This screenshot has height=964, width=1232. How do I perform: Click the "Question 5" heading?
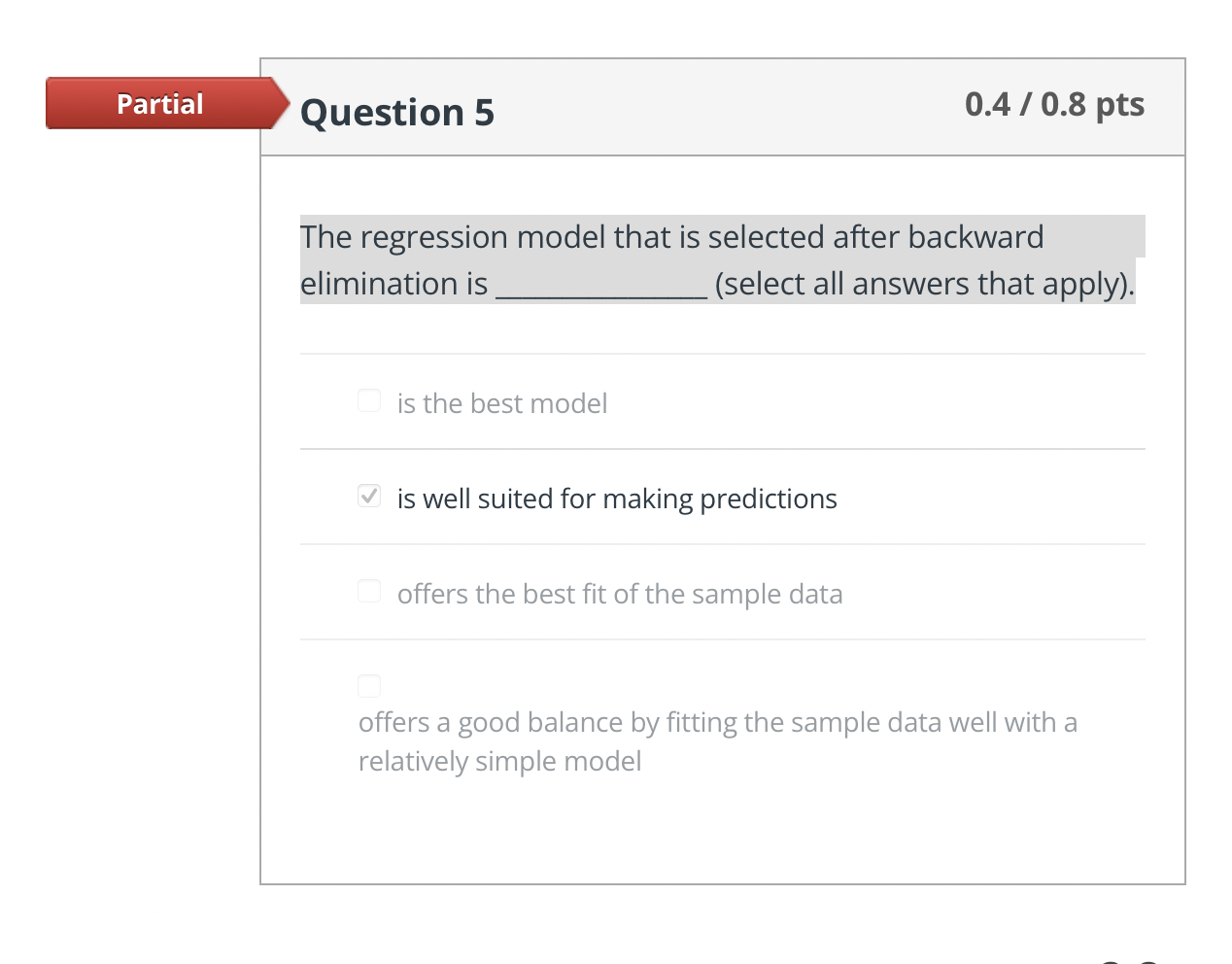pyautogui.click(x=396, y=113)
